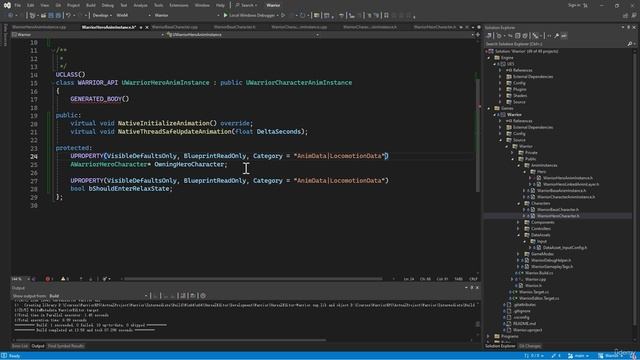The image size is (640, 360).
Task: Open the Extensions menu
Action: [179, 5]
